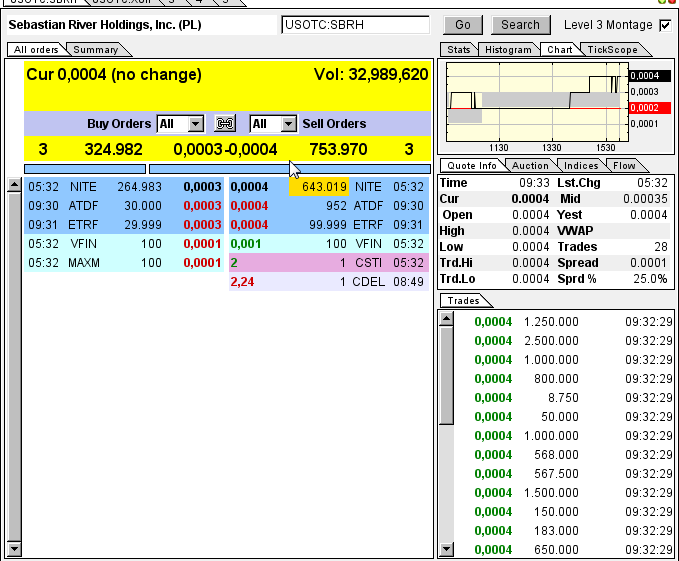Image resolution: width=679 pixels, height=561 pixels.
Task: Click highlighted 643.019 NITE sell size
Action: point(319,187)
